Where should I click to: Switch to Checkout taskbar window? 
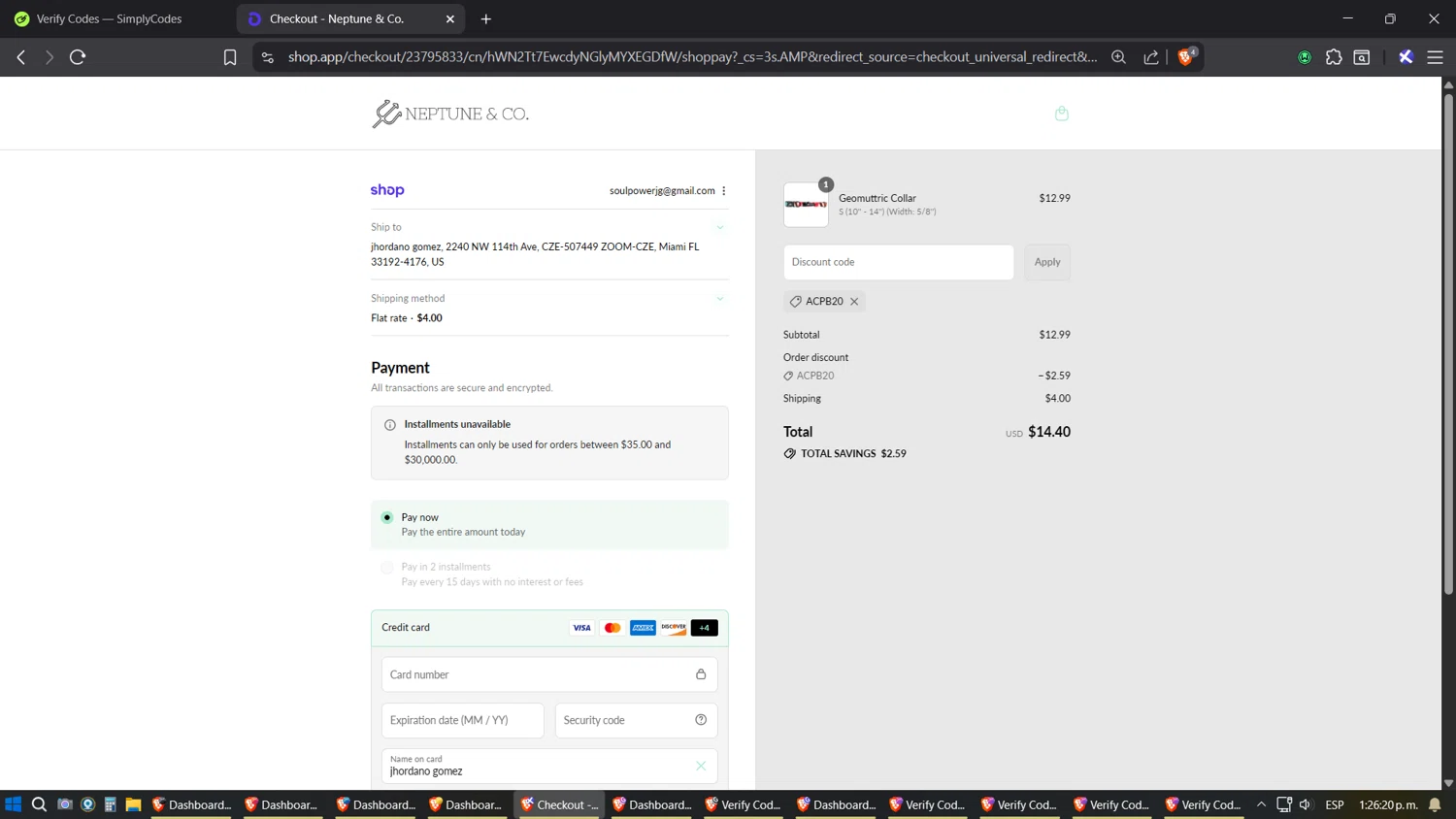pos(560,804)
